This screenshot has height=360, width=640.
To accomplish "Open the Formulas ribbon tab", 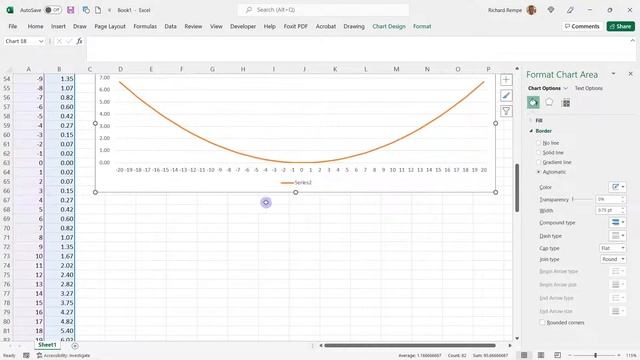I will (145, 26).
